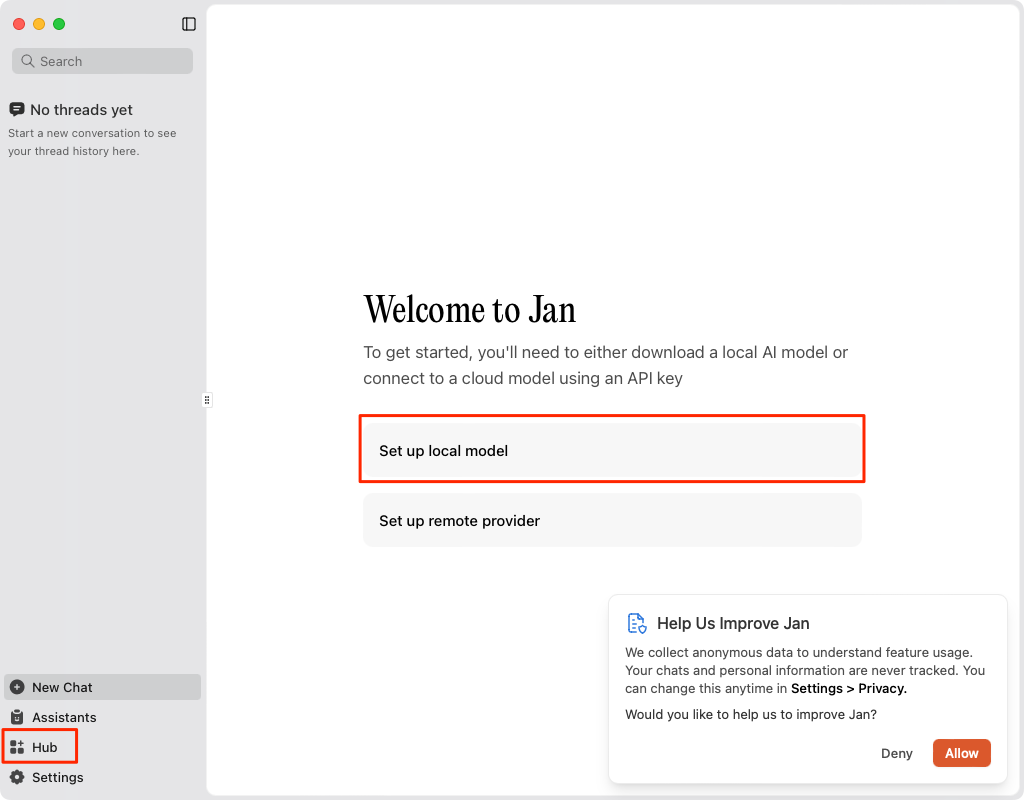Allow anonymous data collection
This screenshot has height=800, width=1024.
pos(961,753)
